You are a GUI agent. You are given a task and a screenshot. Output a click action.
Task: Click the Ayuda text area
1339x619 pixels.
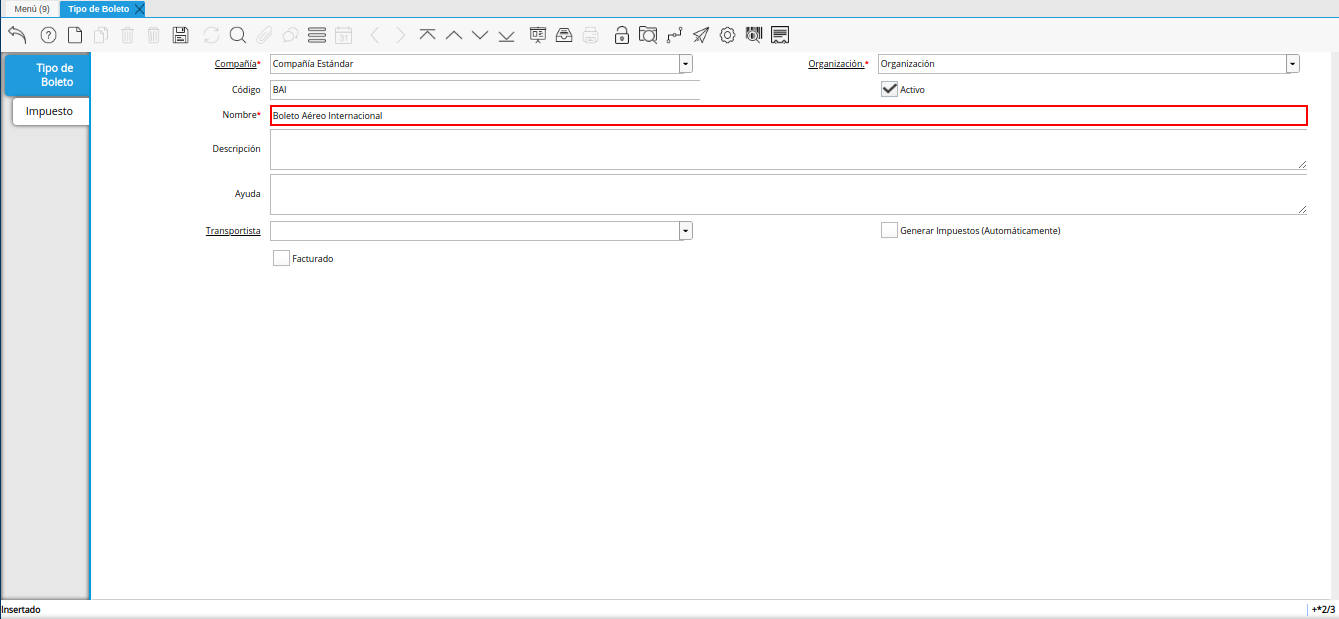coord(788,194)
